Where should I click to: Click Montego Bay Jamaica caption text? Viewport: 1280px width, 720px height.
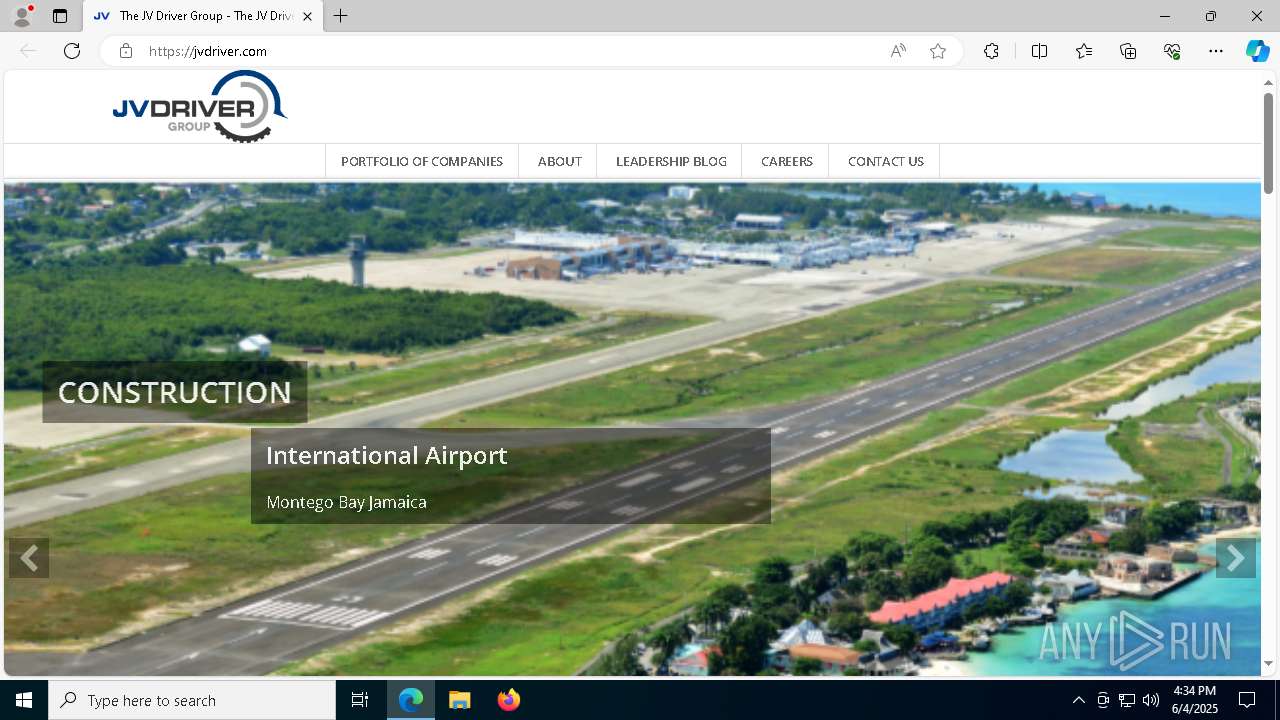346,502
